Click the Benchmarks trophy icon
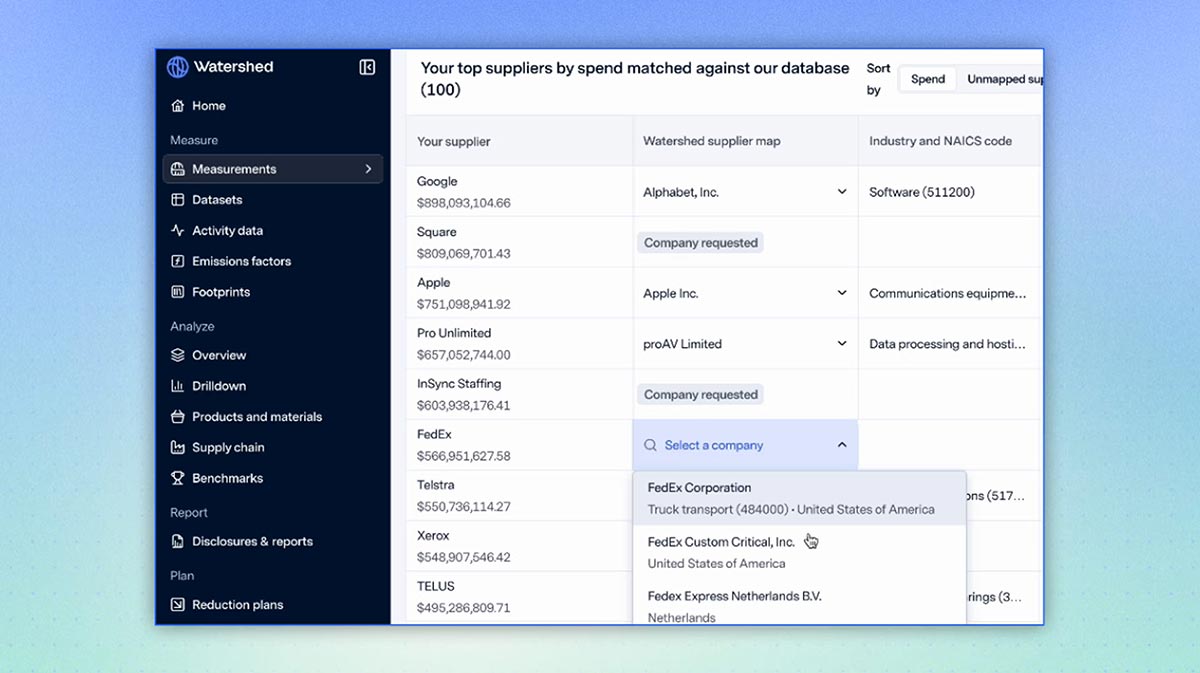1200x673 pixels. (178, 478)
